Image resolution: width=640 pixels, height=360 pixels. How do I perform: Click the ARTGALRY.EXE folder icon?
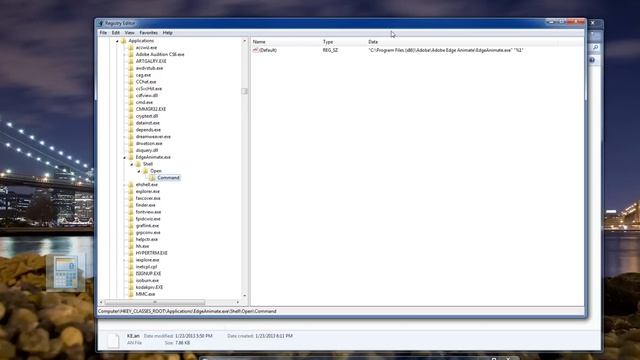[x=131, y=61]
